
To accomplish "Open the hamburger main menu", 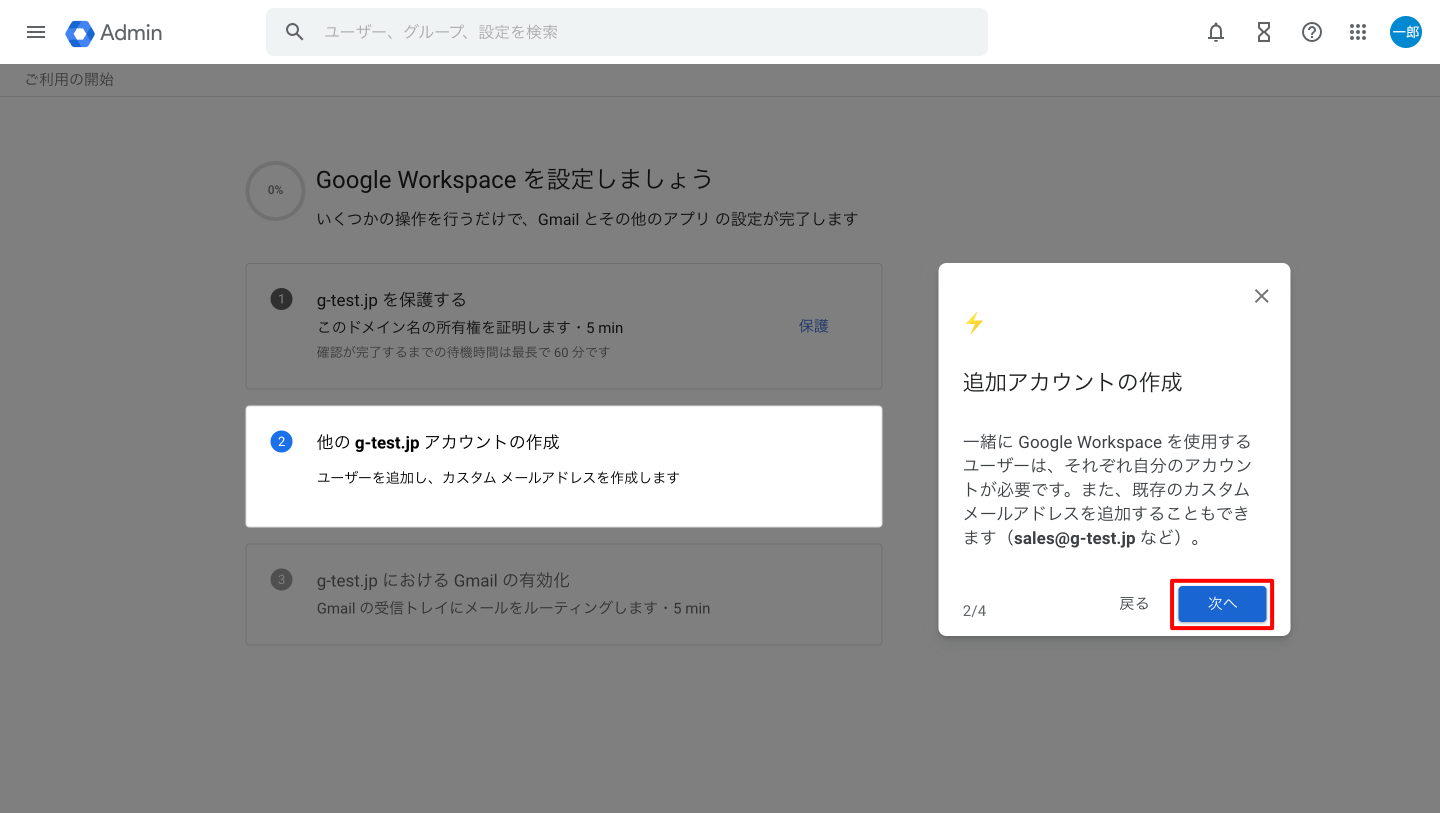I will (36, 32).
